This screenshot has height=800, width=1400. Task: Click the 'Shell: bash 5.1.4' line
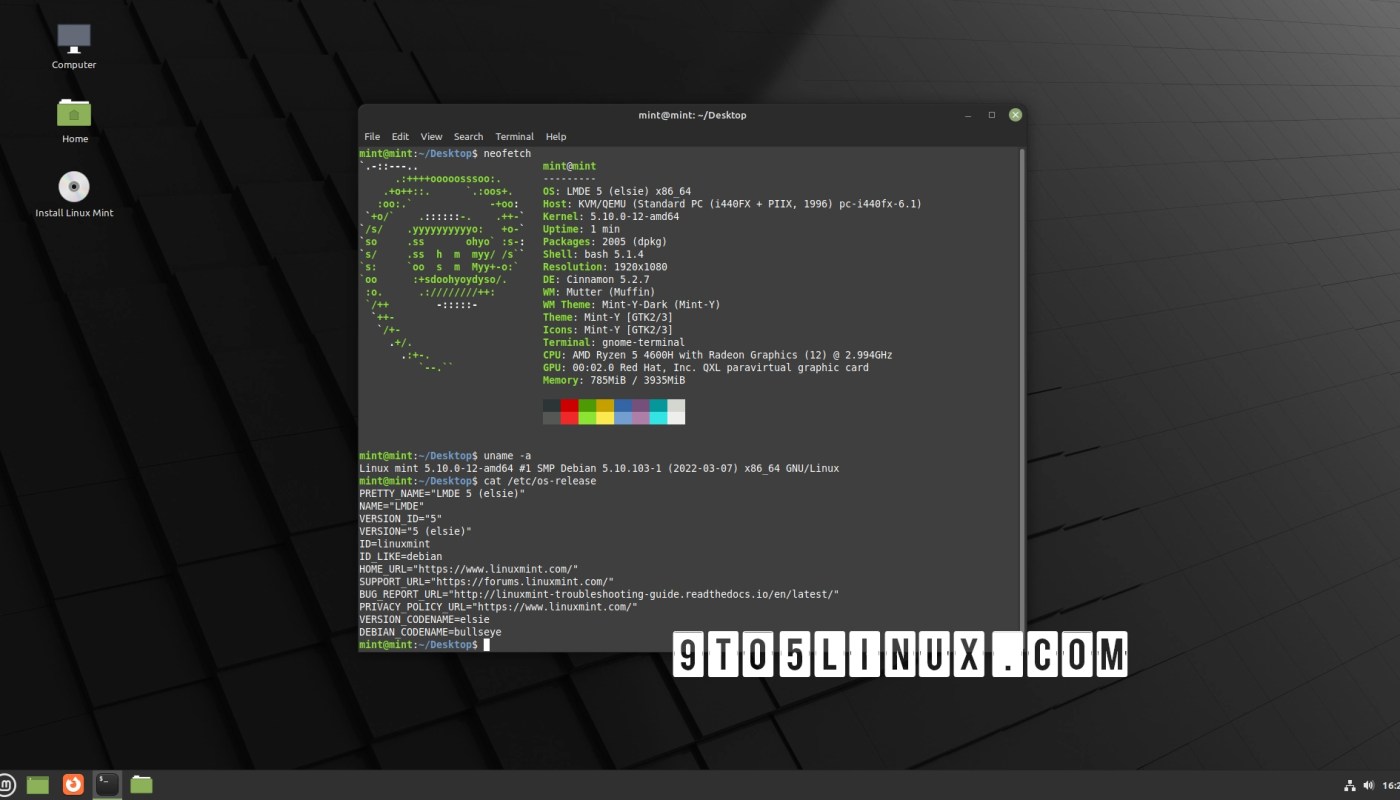tap(592, 254)
